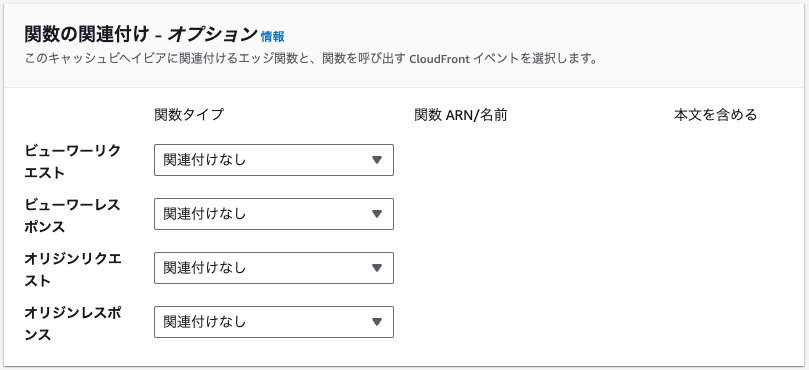Open the 情報 link beside the heading
Viewport: 809px width, 370px height.
tap(272, 36)
